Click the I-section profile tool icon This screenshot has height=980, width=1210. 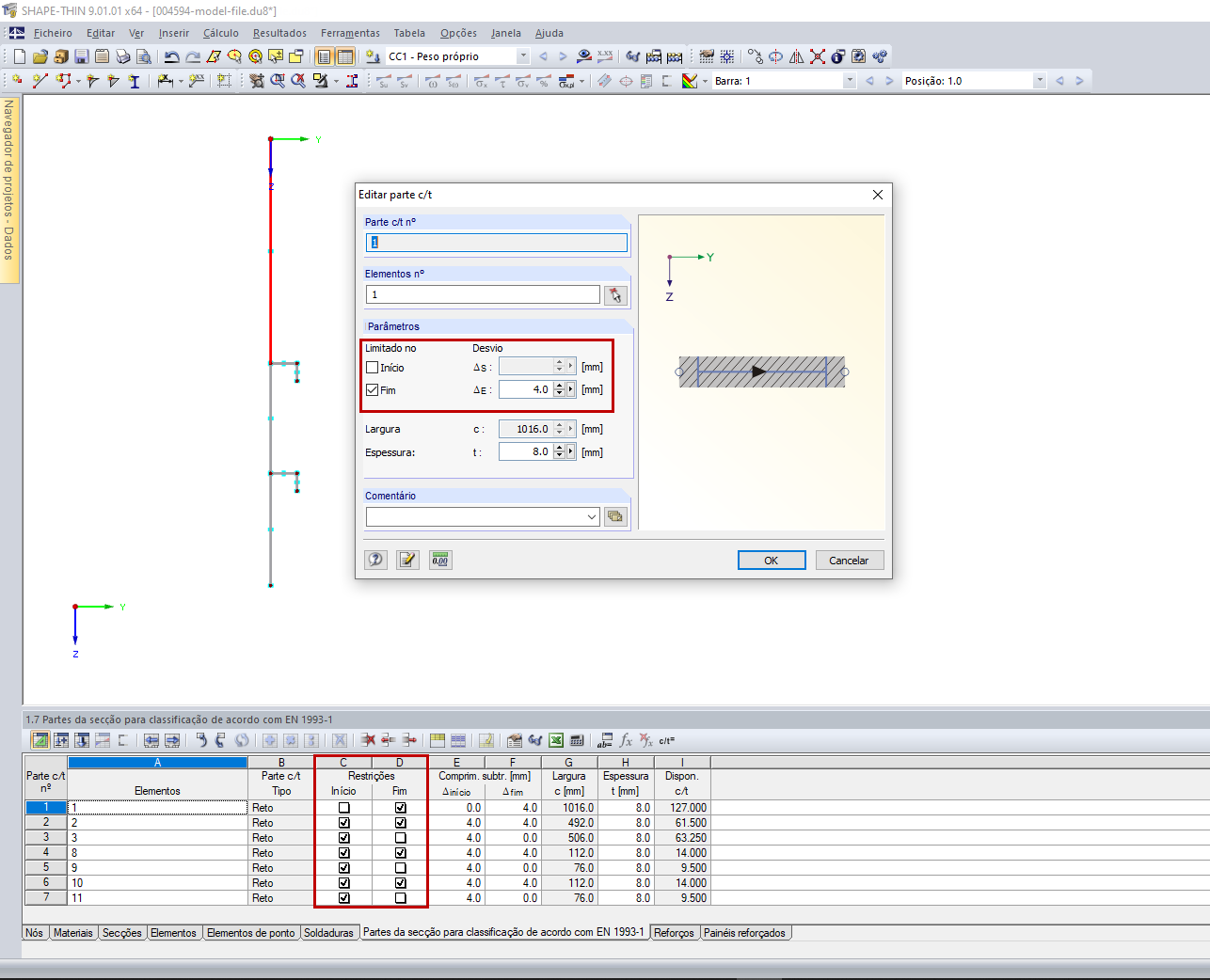pyautogui.click(x=134, y=81)
